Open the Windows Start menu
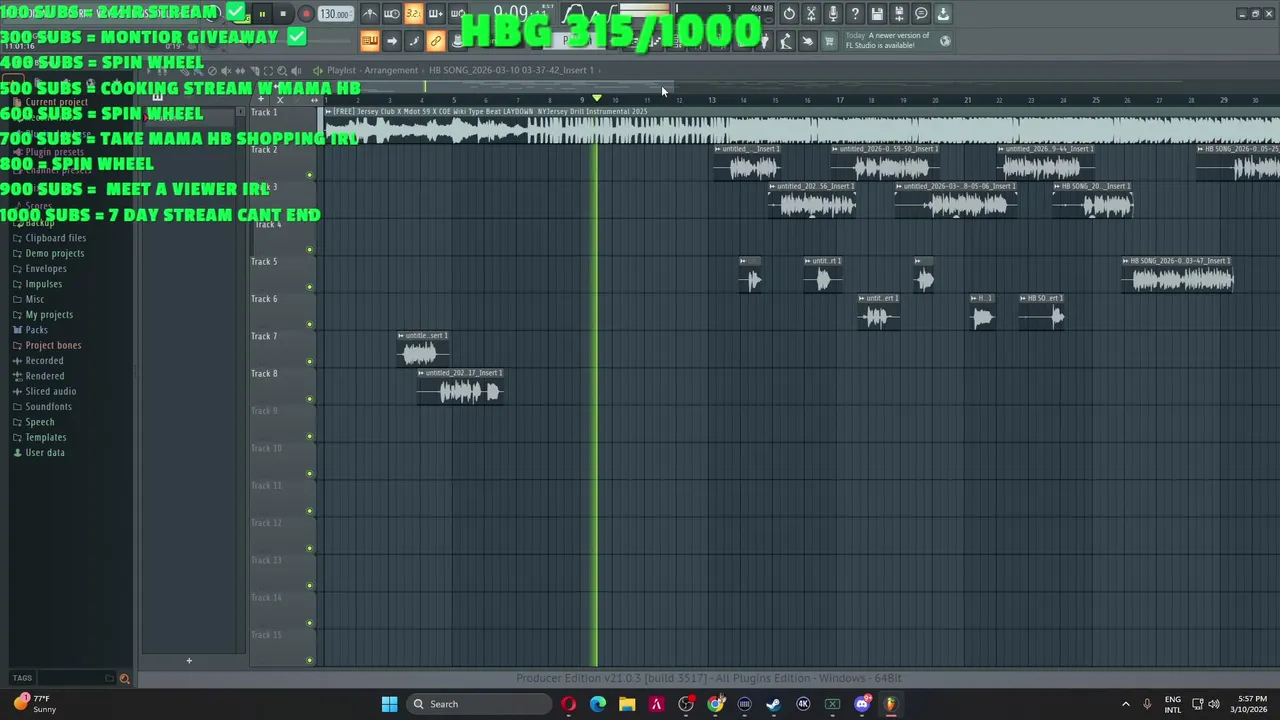Screen dimensions: 1280x720 (x=389, y=704)
